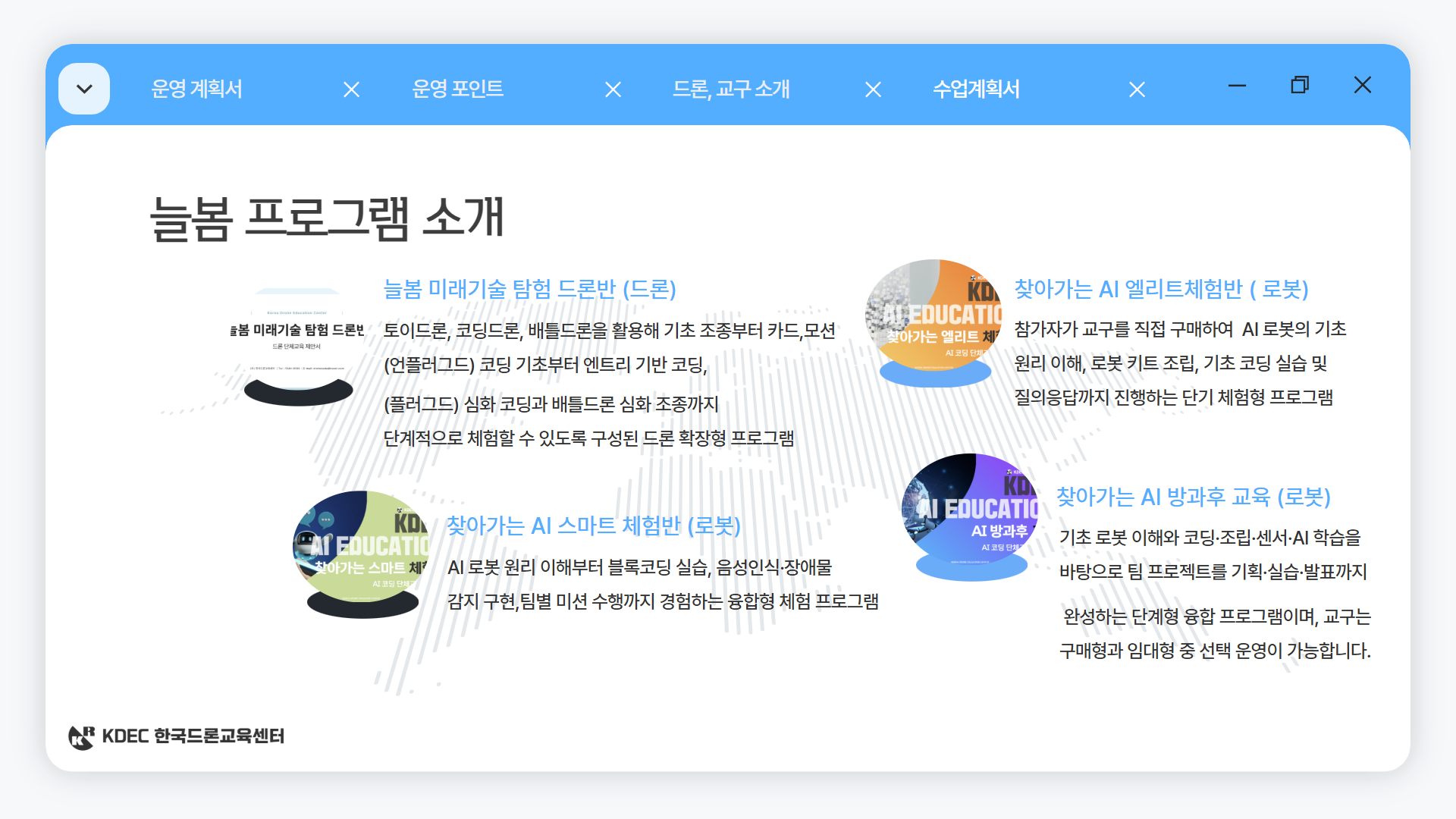
Task: Close the application window
Action: (x=1363, y=86)
